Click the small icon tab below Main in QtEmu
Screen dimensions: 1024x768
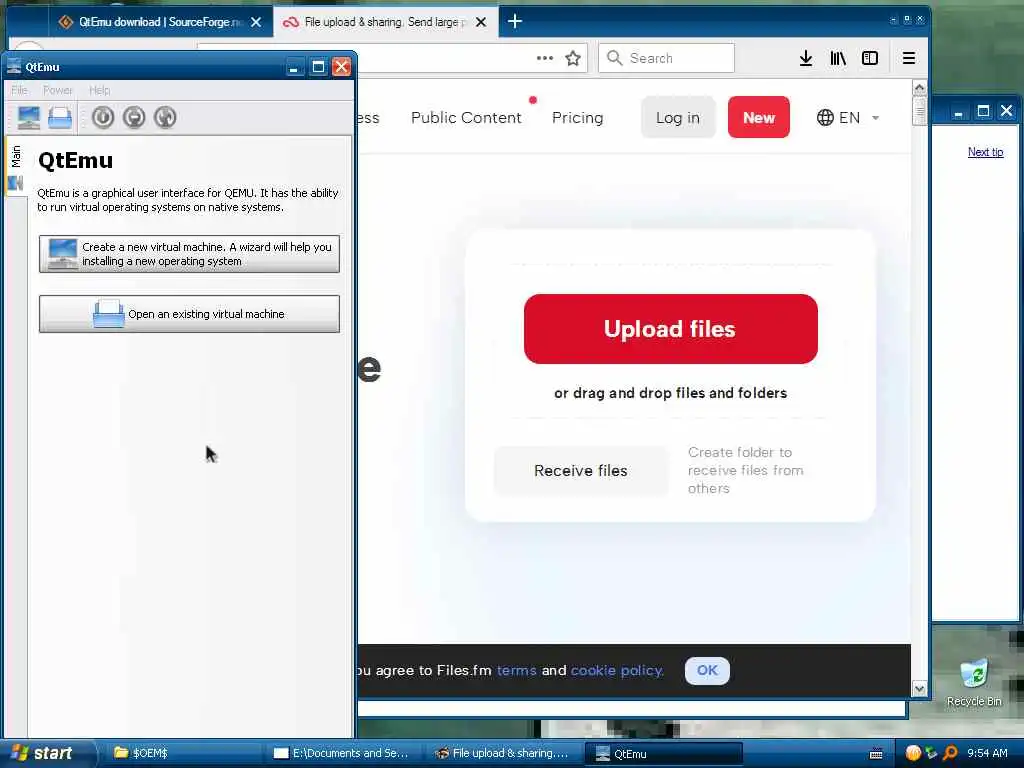click(16, 184)
